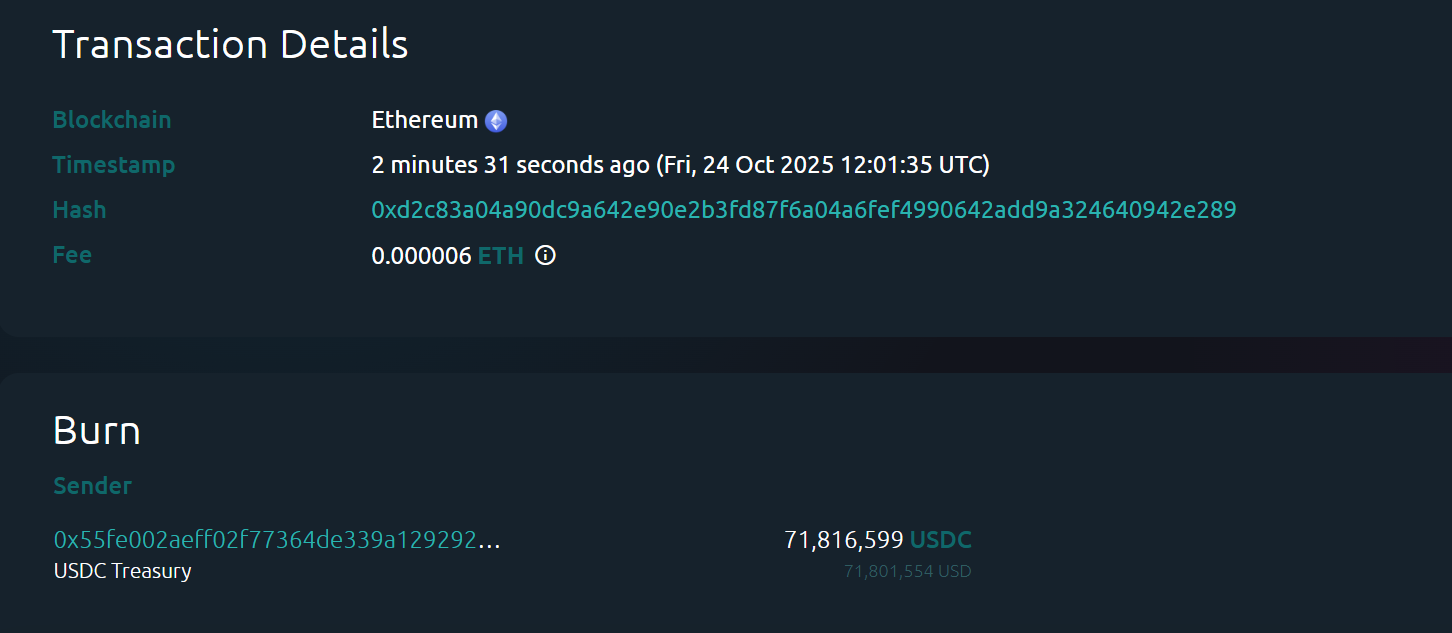This screenshot has width=1452, height=633.
Task: Open the USDC Treasury label link
Action: 121,571
